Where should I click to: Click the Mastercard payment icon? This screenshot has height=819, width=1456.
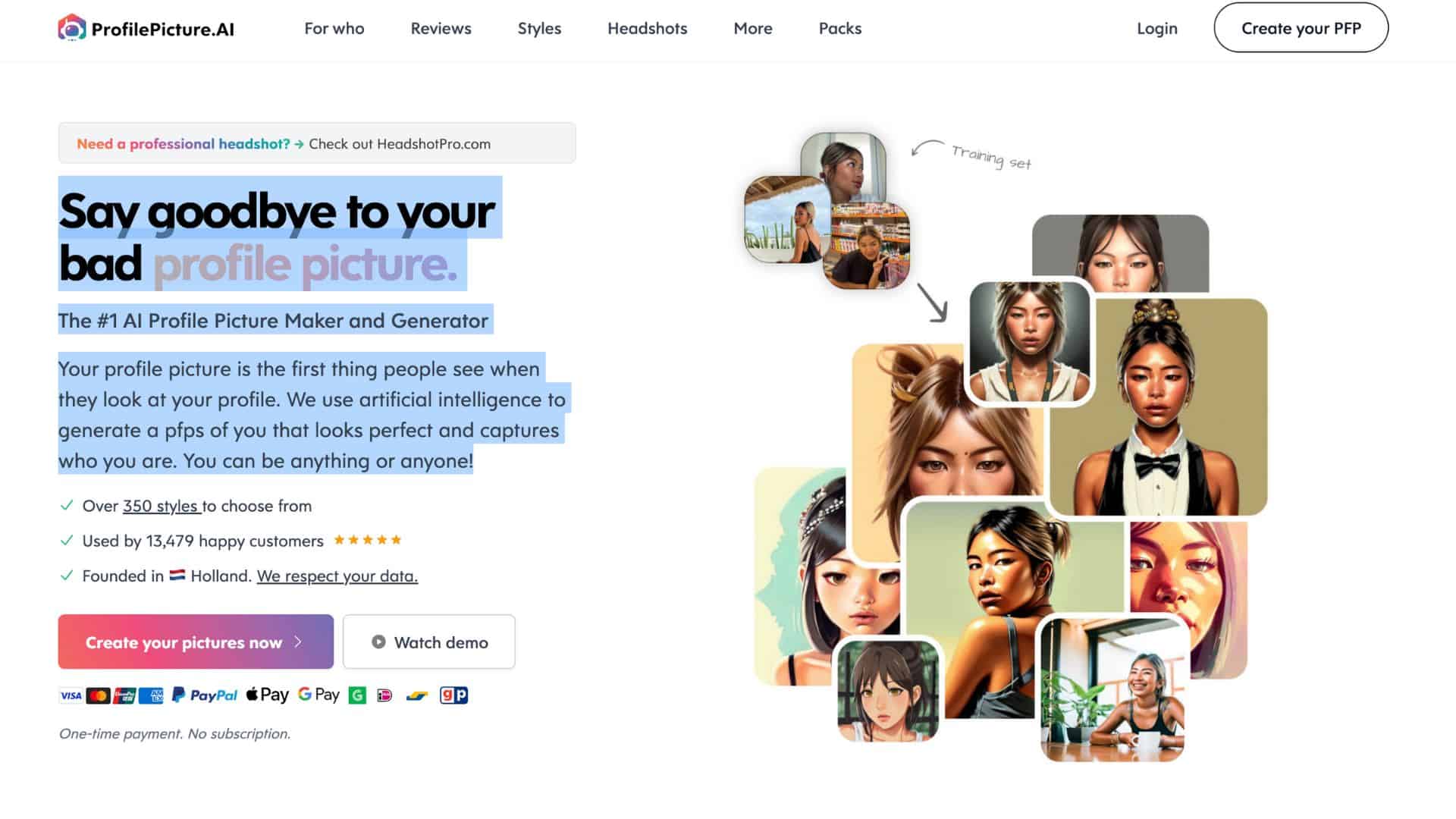pyautogui.click(x=98, y=695)
